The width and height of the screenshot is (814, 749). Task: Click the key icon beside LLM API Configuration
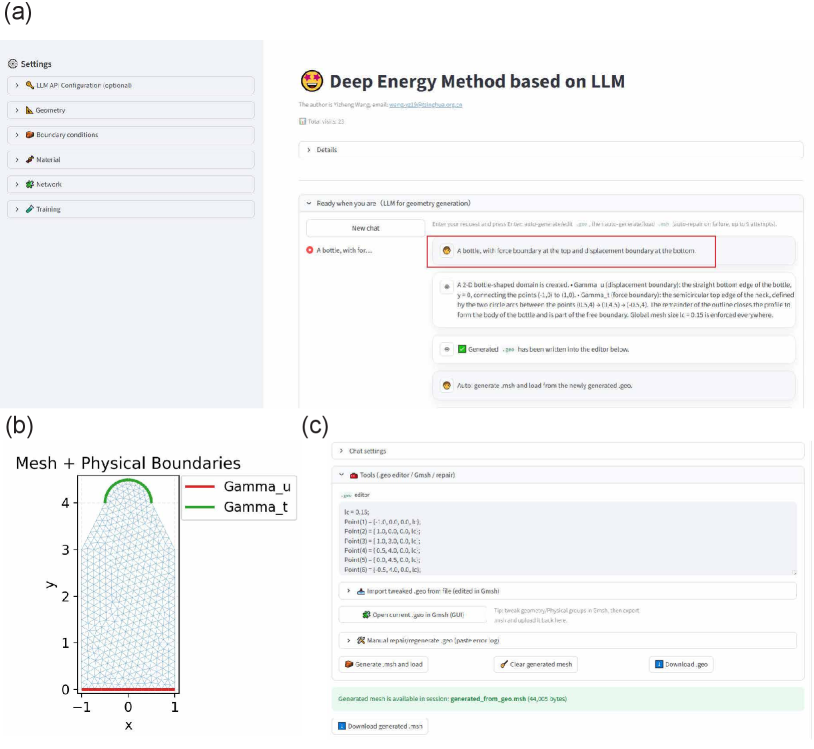pyautogui.click(x=30, y=85)
